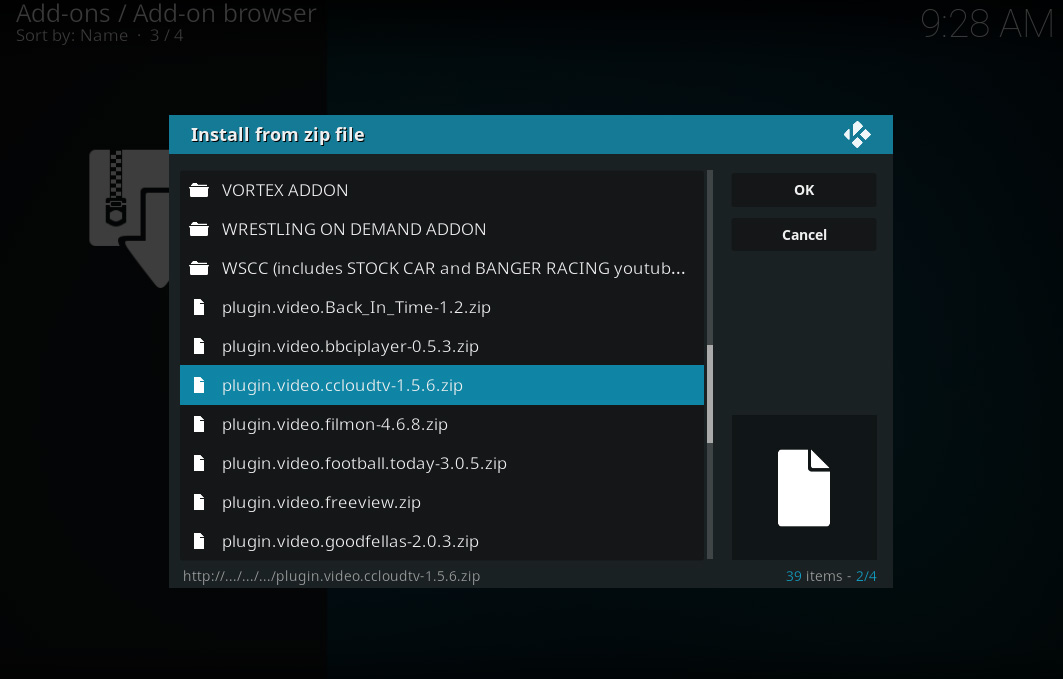Click the zip install icon behind the dialog

coord(129,218)
